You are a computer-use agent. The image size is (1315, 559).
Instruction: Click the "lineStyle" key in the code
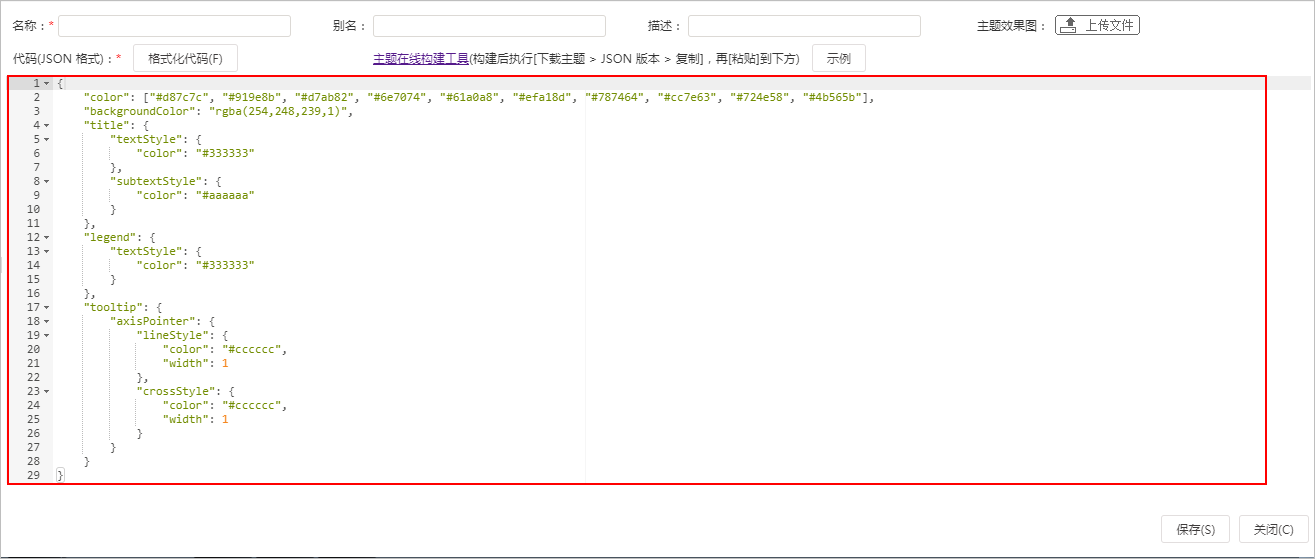pyautogui.click(x=173, y=335)
